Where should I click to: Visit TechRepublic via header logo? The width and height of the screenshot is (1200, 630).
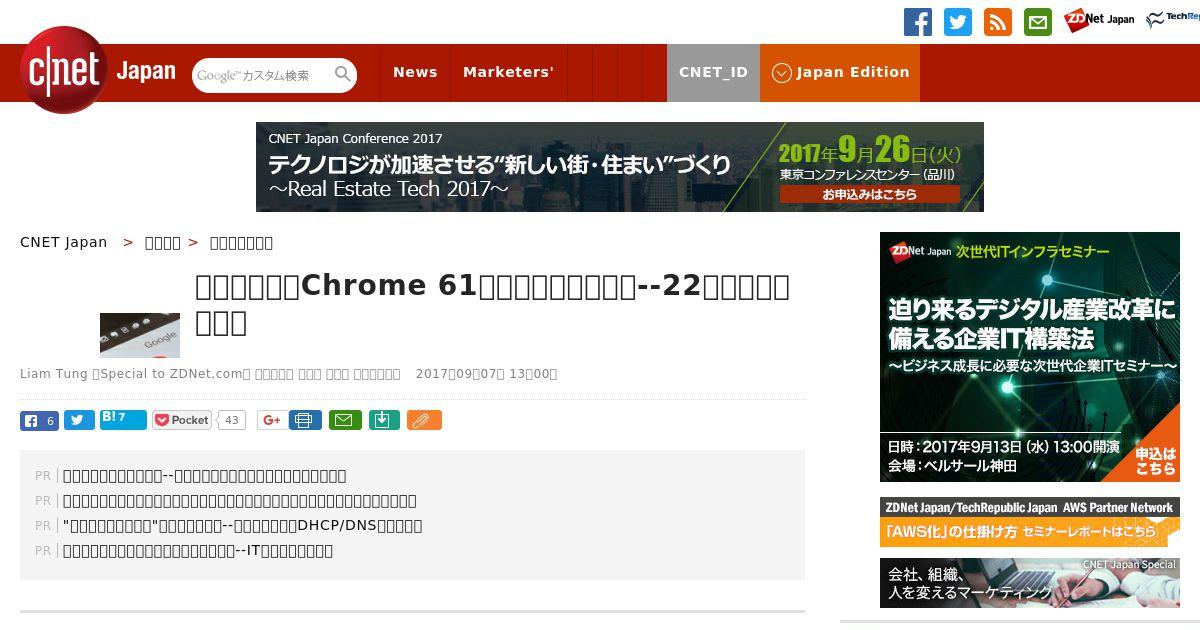click(1172, 19)
